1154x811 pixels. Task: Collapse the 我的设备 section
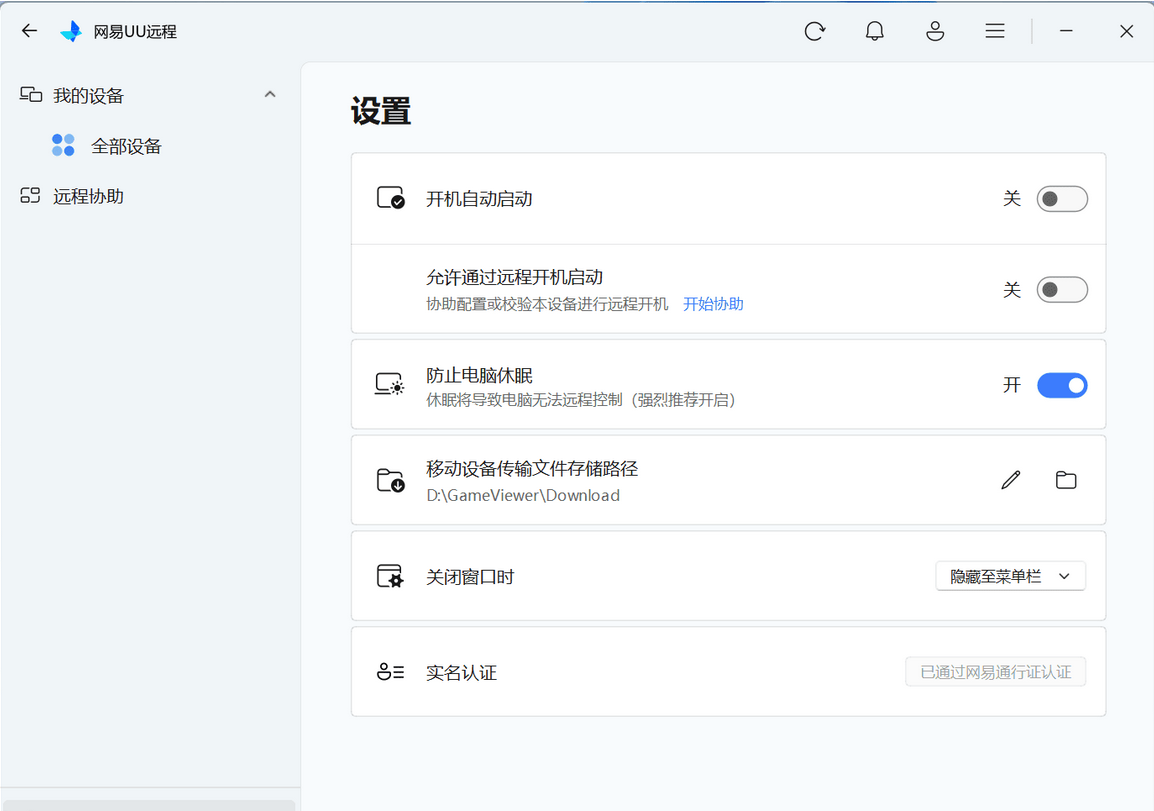point(270,93)
